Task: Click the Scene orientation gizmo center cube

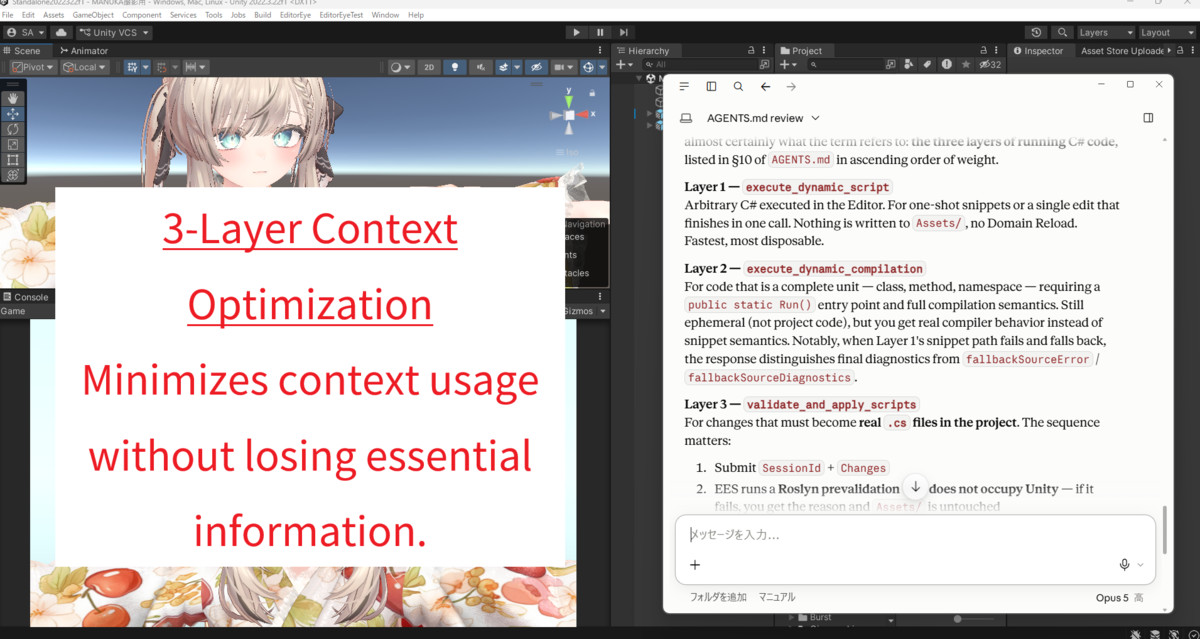Action: (569, 115)
